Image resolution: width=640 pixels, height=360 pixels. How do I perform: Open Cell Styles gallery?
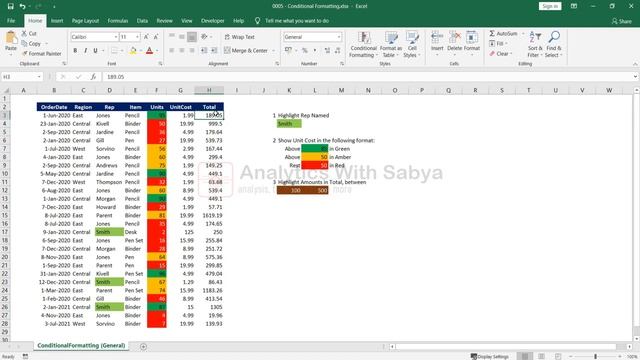[412, 44]
